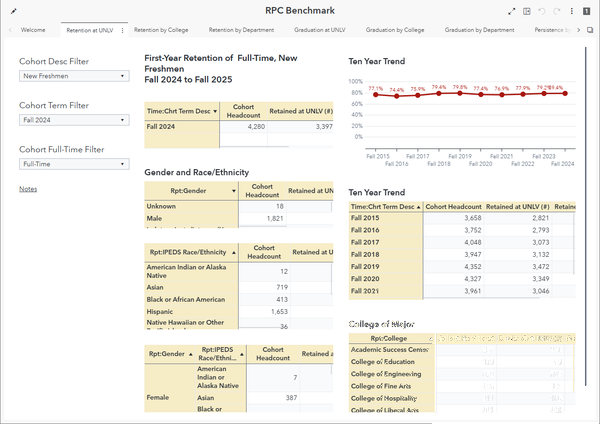The image size is (600, 424).
Task: Open the Retention by College tab
Action: coord(161,30)
